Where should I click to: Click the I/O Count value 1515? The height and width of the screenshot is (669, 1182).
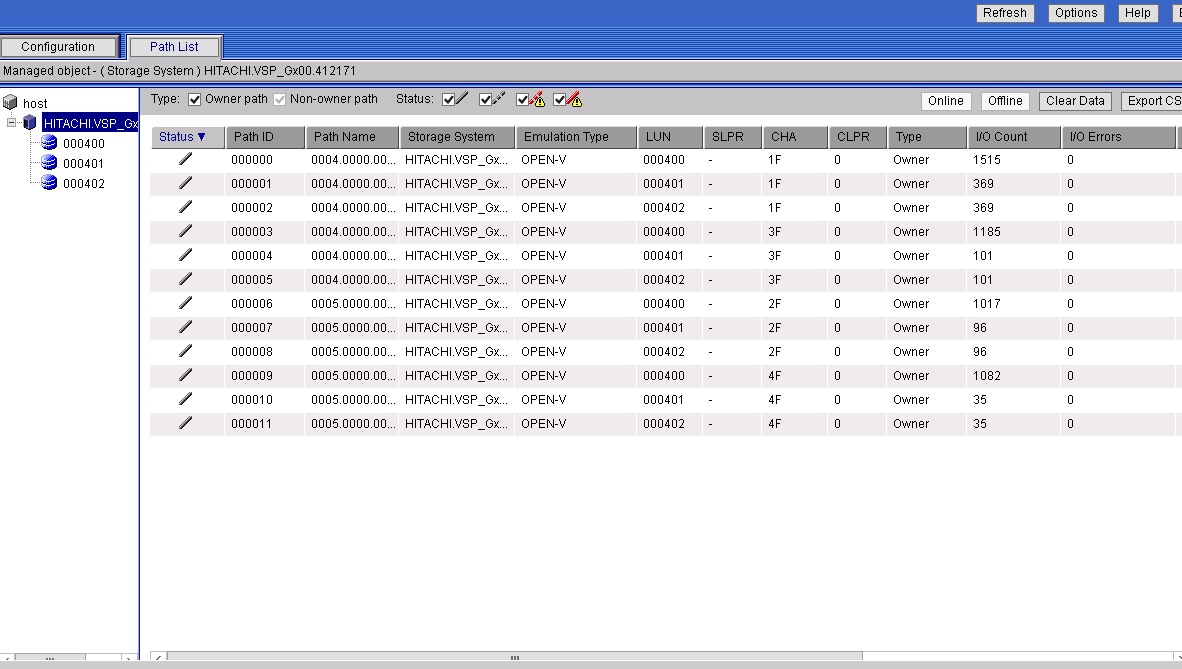(x=987, y=160)
